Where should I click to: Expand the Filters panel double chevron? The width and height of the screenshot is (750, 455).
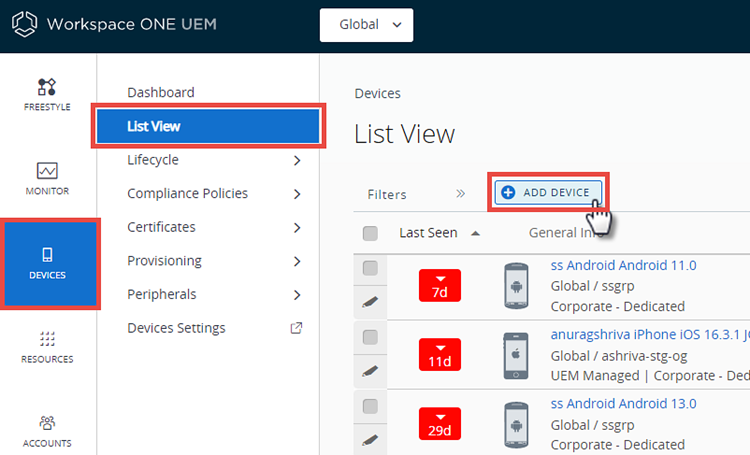coord(460,194)
